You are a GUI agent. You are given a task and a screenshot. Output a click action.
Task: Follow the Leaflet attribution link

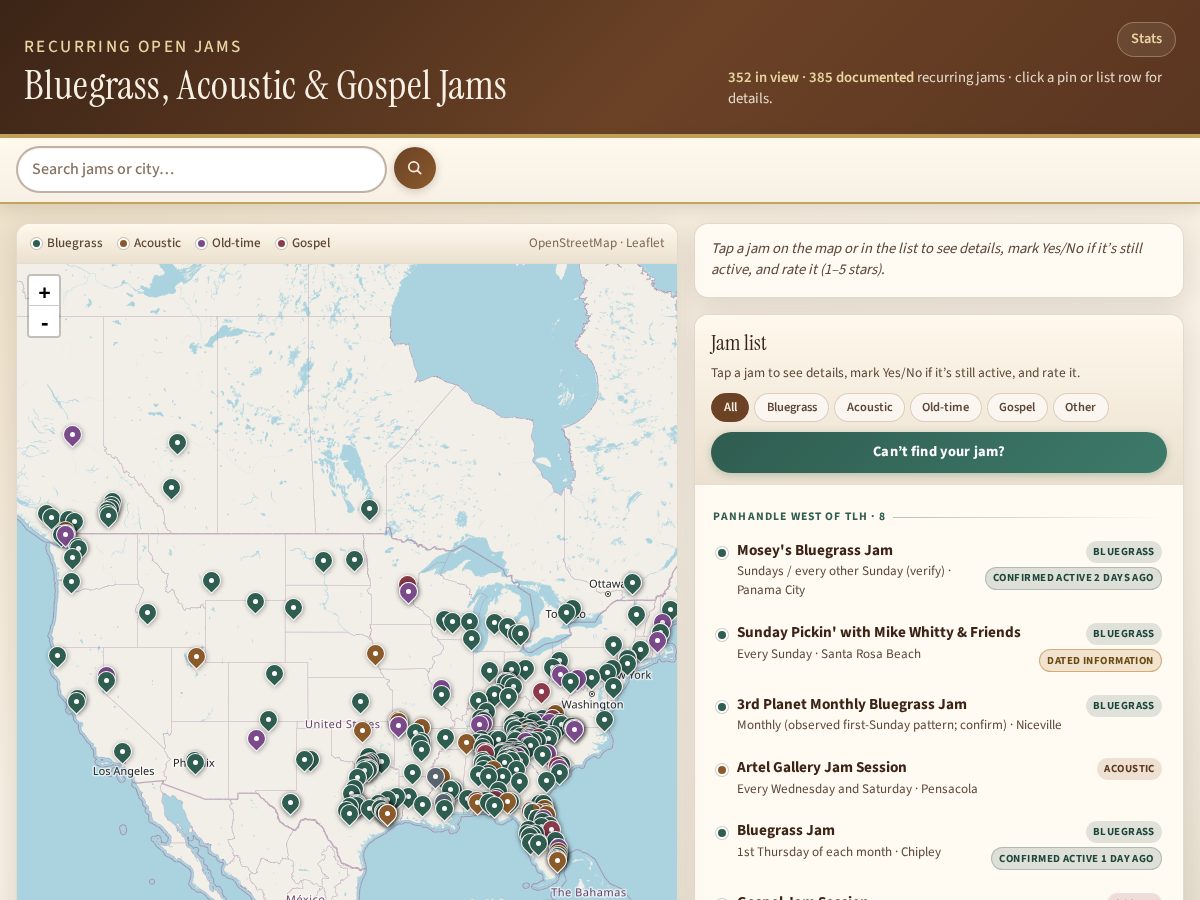click(x=645, y=243)
